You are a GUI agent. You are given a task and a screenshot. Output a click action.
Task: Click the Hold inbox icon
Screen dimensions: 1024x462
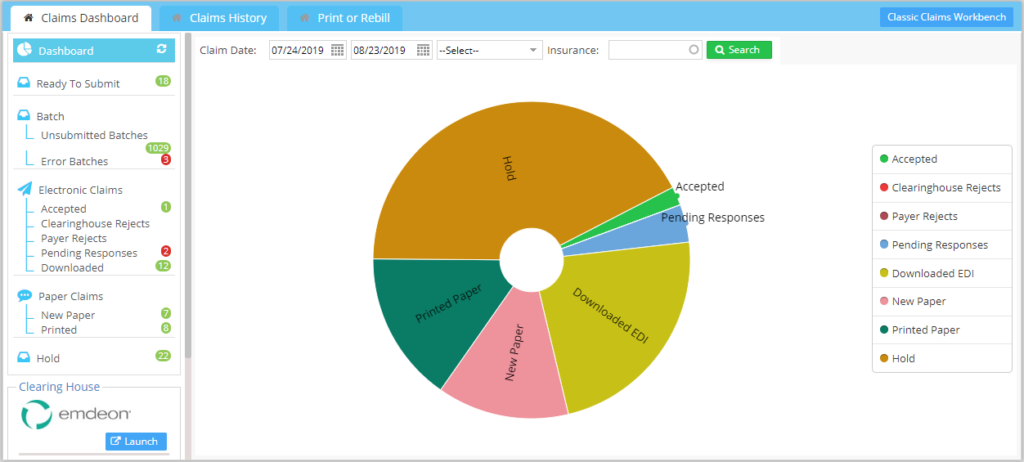pos(24,357)
